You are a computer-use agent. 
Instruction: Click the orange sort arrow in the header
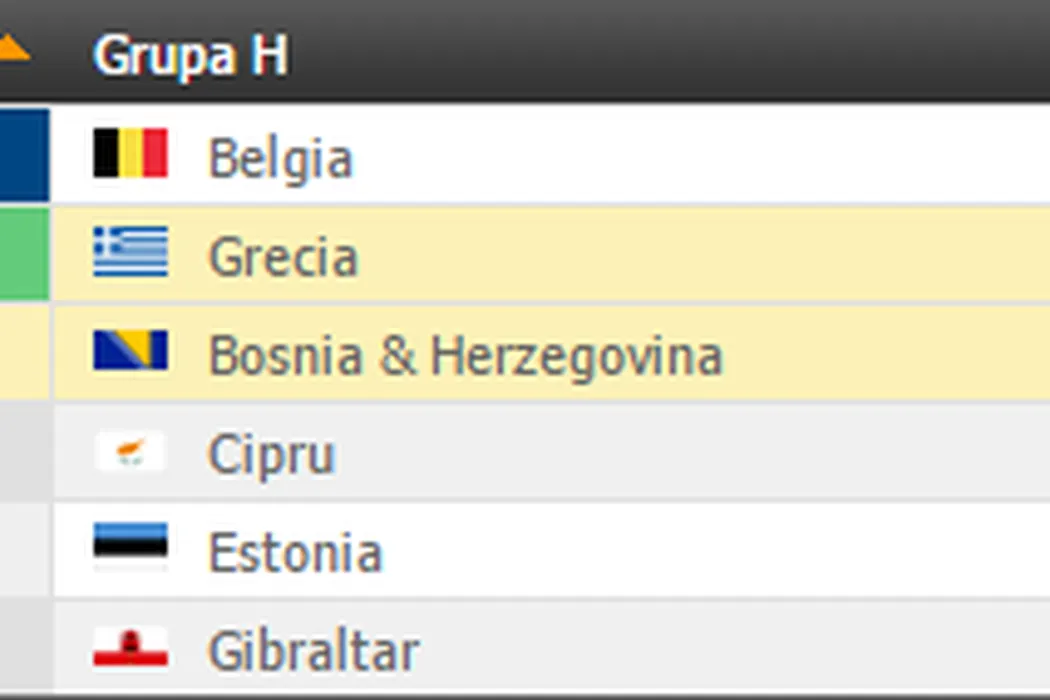(x=12, y=47)
